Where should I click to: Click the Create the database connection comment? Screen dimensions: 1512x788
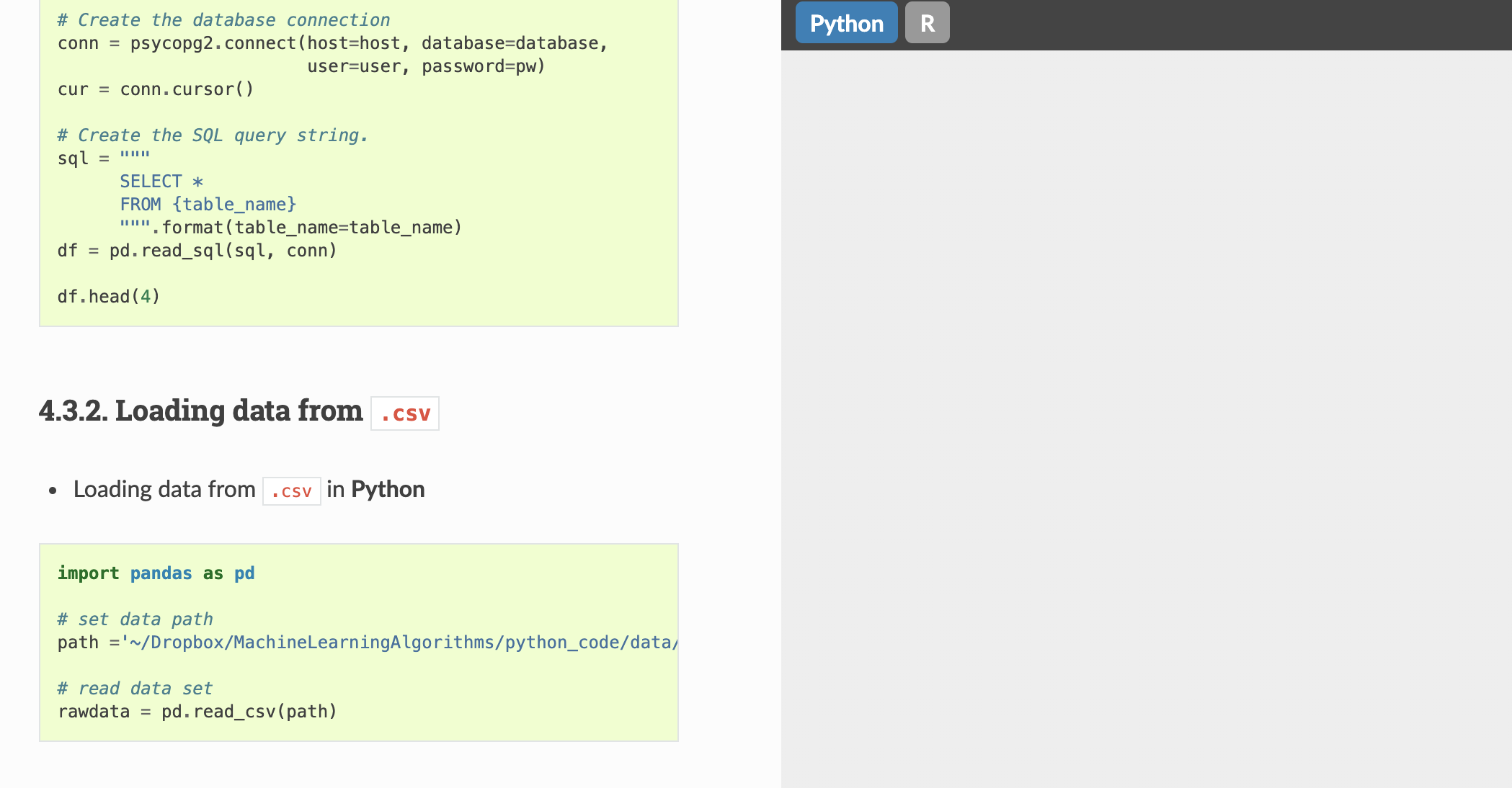223,20
